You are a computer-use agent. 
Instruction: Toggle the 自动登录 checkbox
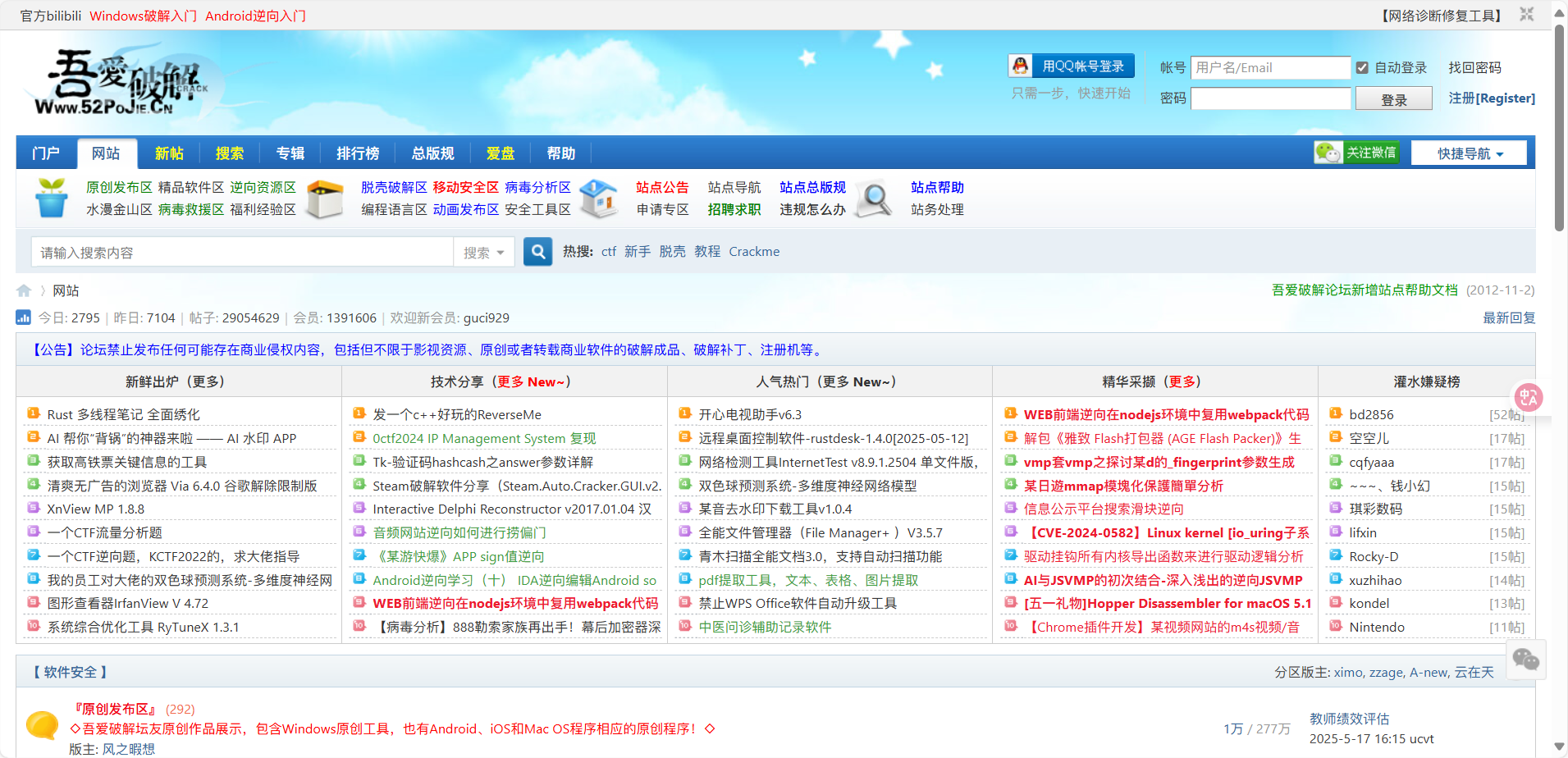click(x=1362, y=68)
